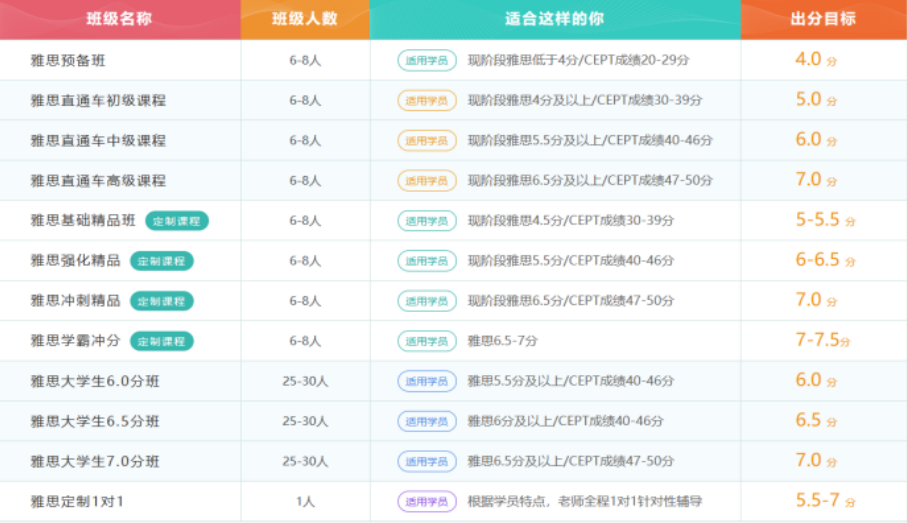The image size is (907, 523).
Task: Click 适用学员 tag in 雅思直通车初级课程 row
Action: pos(427,100)
